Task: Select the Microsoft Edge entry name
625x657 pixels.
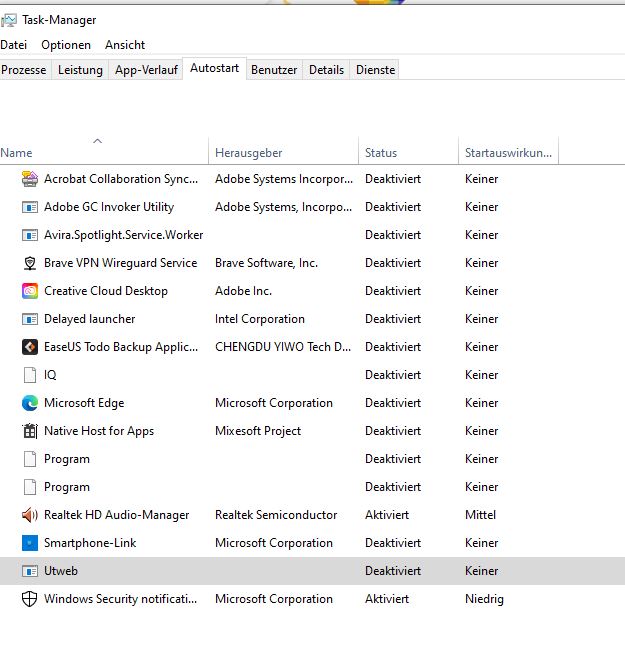Action: click(x=84, y=403)
